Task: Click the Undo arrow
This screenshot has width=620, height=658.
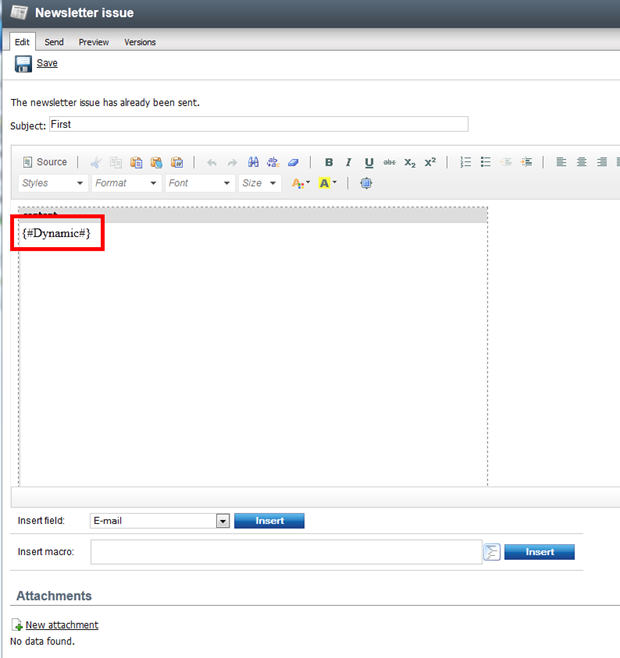Action: (x=212, y=162)
